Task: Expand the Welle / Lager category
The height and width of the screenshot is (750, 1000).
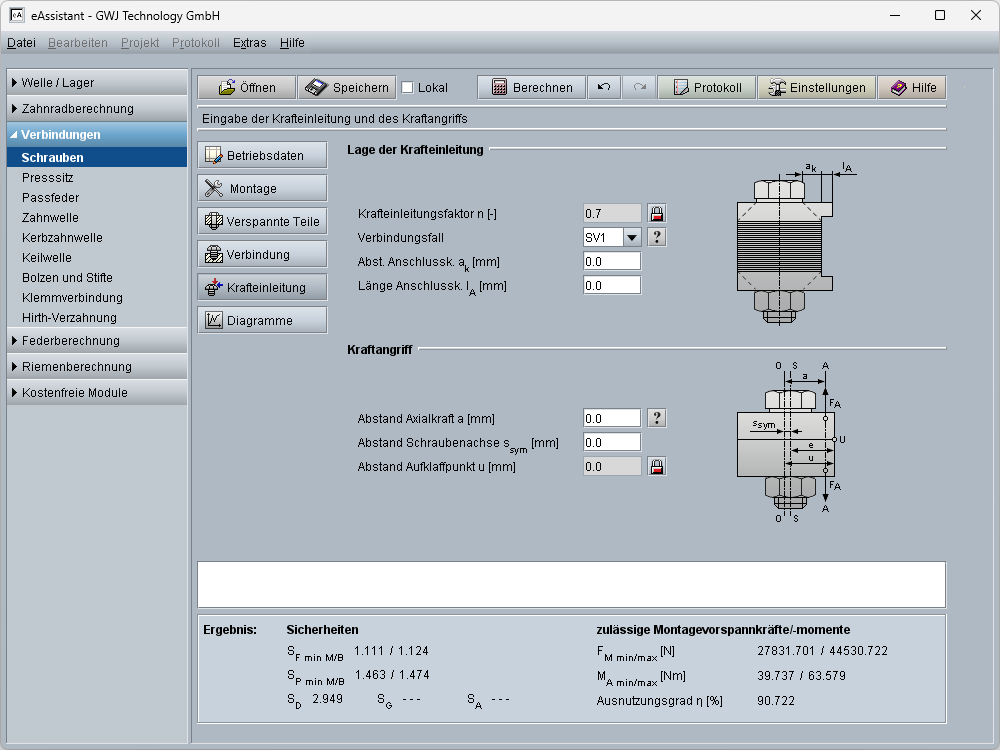Action: pos(97,83)
